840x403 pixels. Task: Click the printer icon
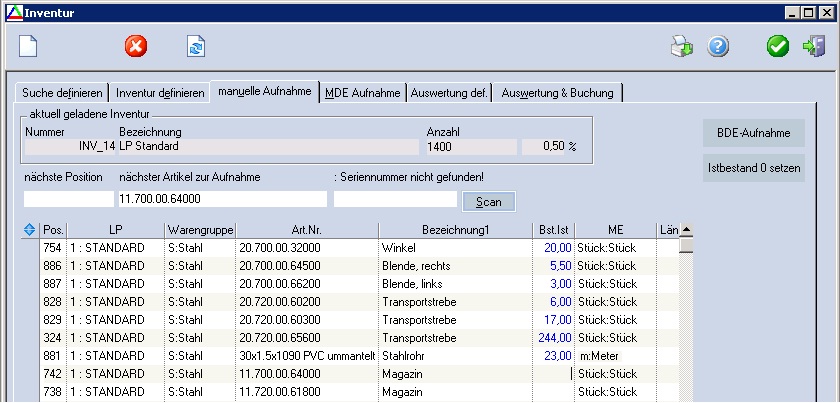(x=681, y=46)
